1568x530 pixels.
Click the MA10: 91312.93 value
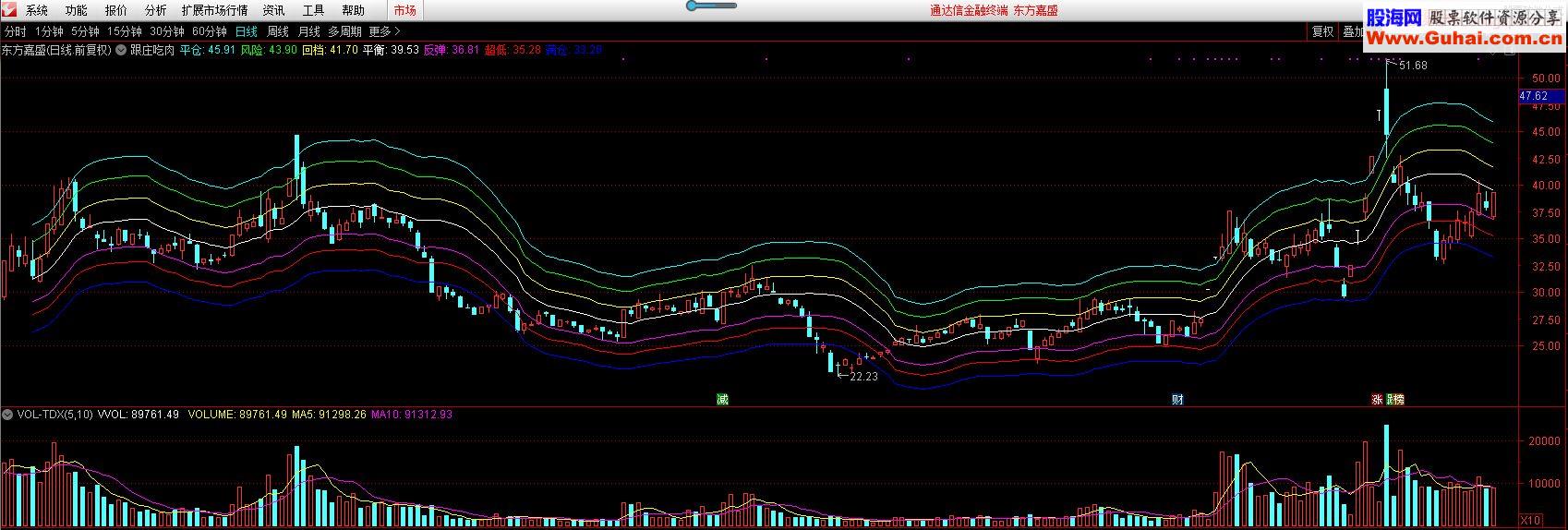[412, 415]
